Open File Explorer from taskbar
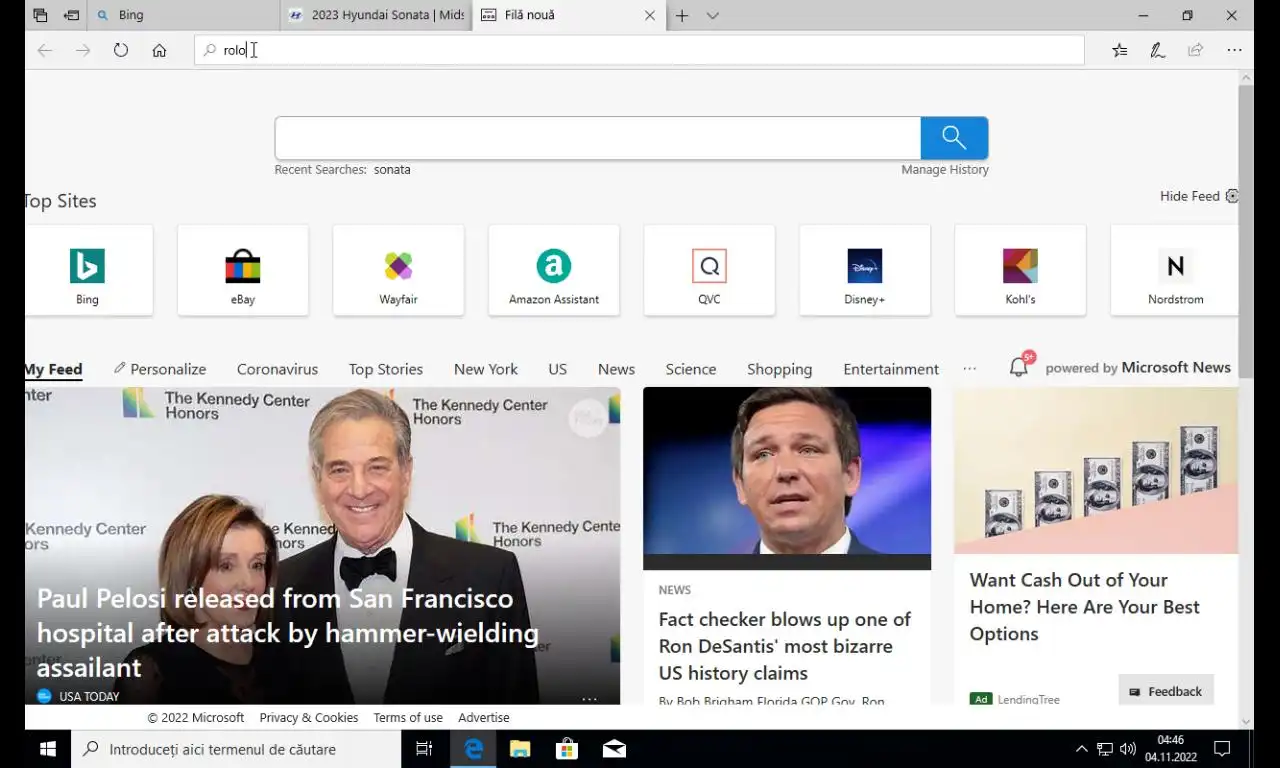1280x768 pixels. 520,749
